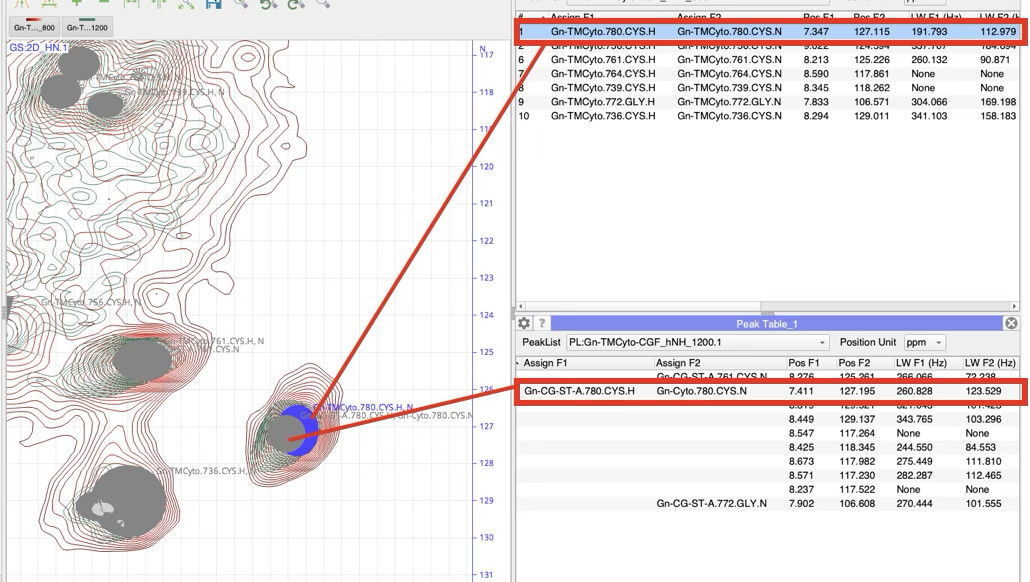The image size is (1030, 582).
Task: Select row 8 Gn-TMCyto.739.CYS.H
Action: tap(769, 87)
